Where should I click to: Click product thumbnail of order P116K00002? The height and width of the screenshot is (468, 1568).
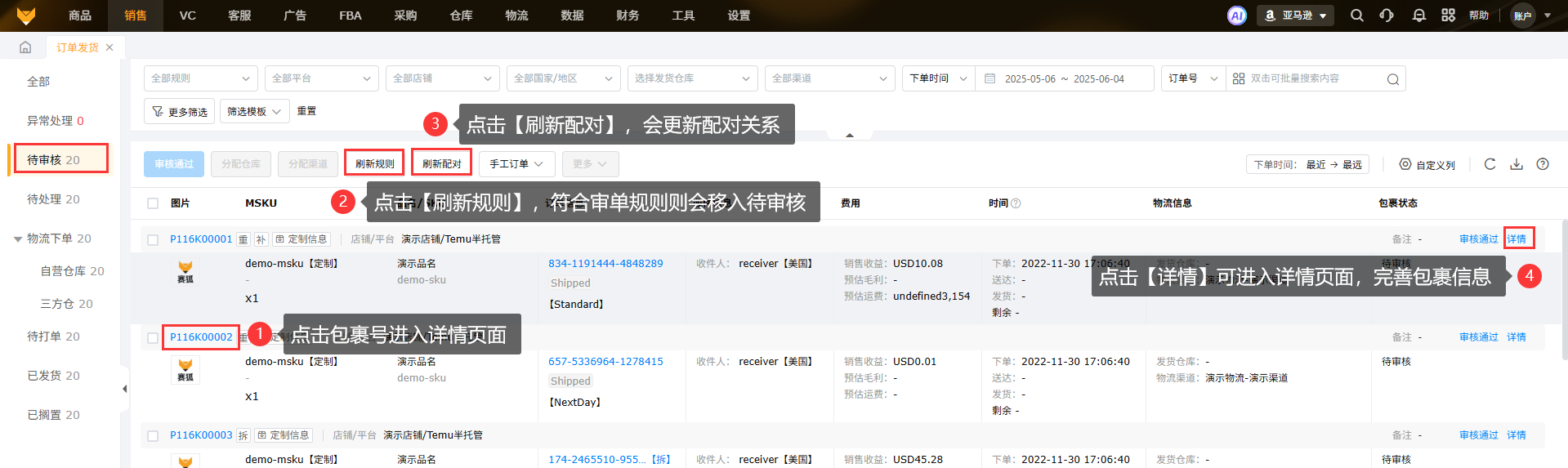click(x=185, y=370)
